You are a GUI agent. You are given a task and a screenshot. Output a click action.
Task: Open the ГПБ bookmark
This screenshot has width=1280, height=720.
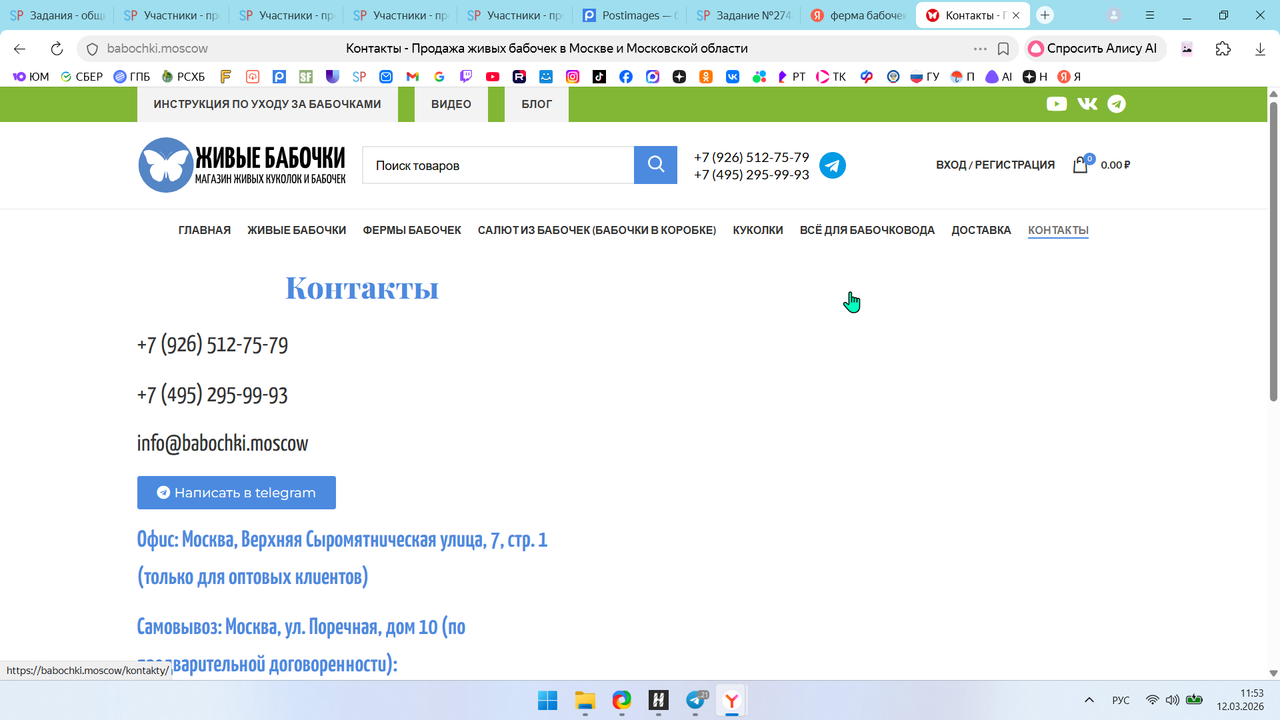(x=132, y=76)
